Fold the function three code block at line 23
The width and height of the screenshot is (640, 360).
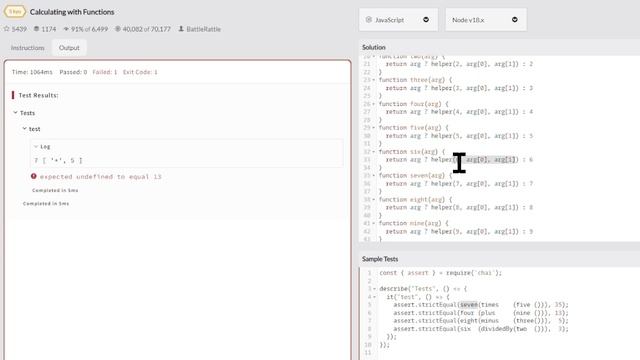[x=373, y=80]
